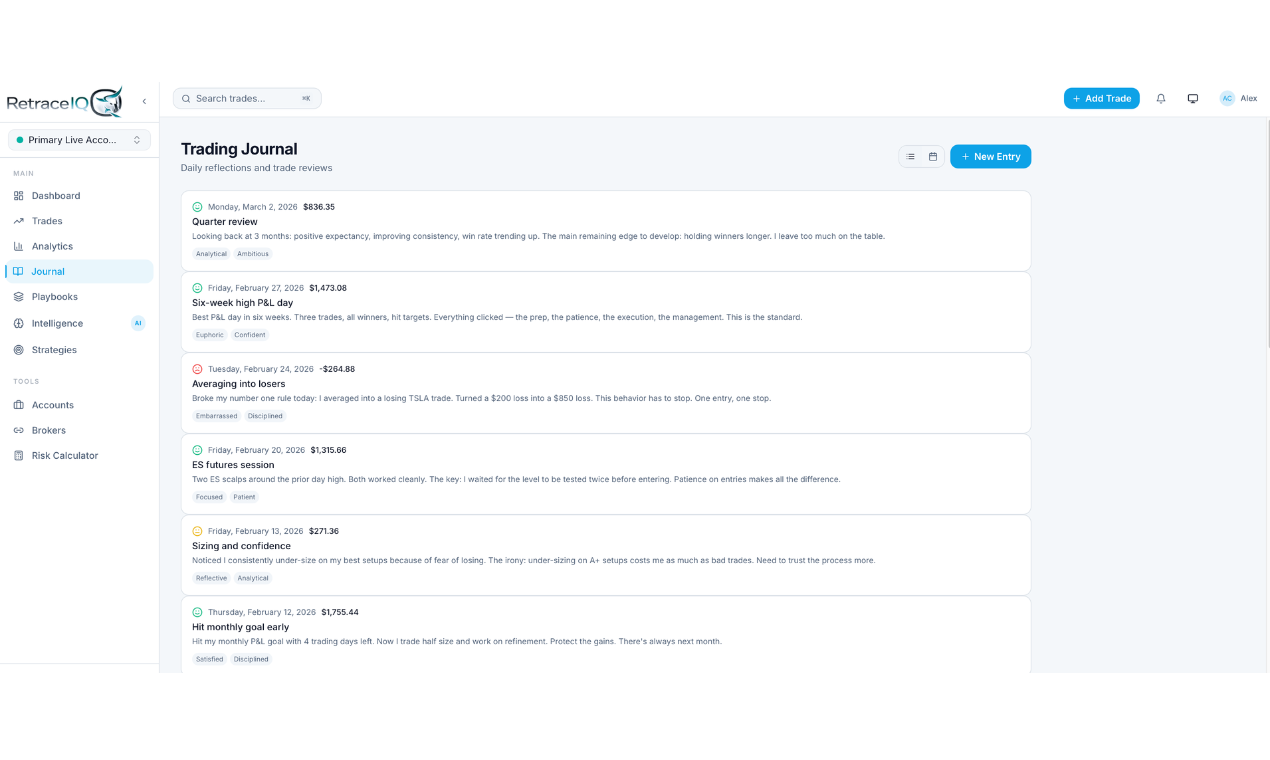Switch to the Journal tab
Viewport: 1270px width, 760px height.
point(47,271)
